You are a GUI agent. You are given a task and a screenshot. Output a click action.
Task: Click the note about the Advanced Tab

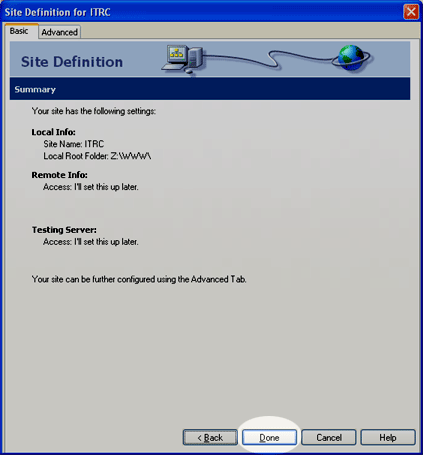pos(139,279)
